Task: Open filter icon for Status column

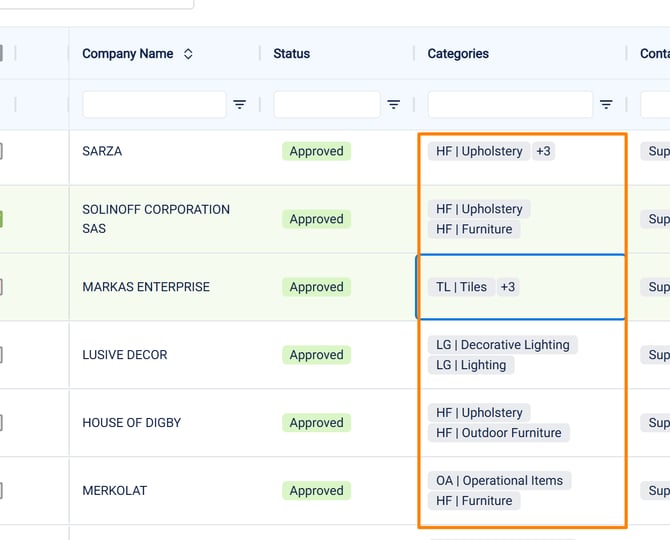Action: pyautogui.click(x=394, y=104)
